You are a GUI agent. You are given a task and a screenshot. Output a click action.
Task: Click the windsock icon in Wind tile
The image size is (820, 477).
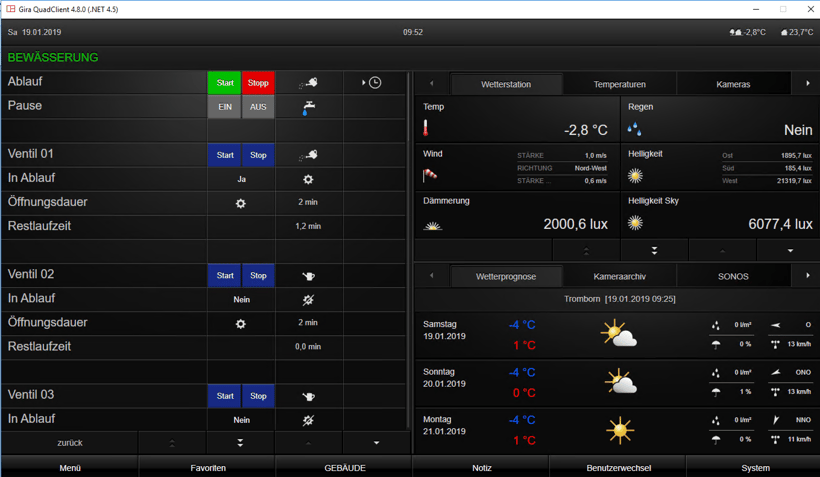coord(430,175)
